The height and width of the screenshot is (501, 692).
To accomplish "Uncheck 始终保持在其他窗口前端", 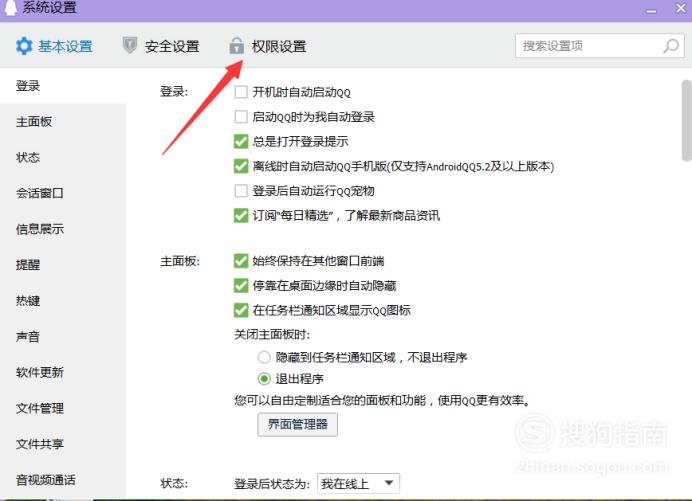I will 241,261.
